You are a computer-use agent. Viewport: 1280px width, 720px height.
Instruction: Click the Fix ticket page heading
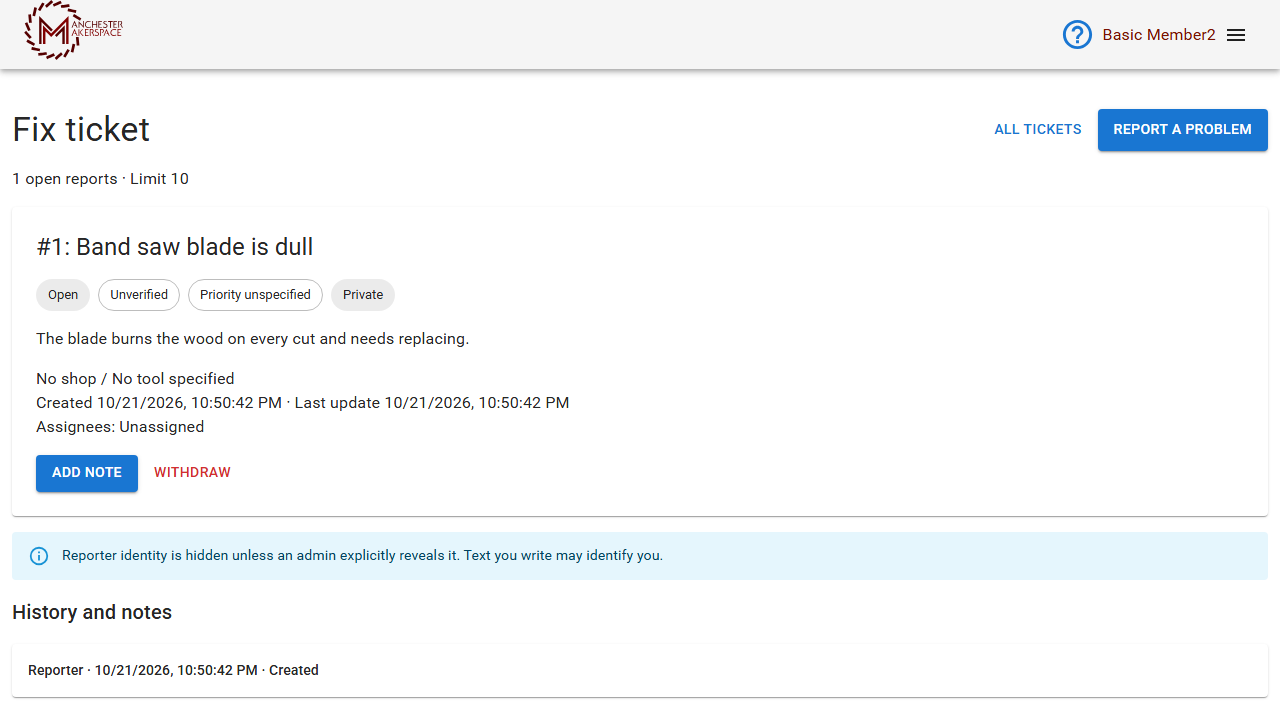point(81,130)
